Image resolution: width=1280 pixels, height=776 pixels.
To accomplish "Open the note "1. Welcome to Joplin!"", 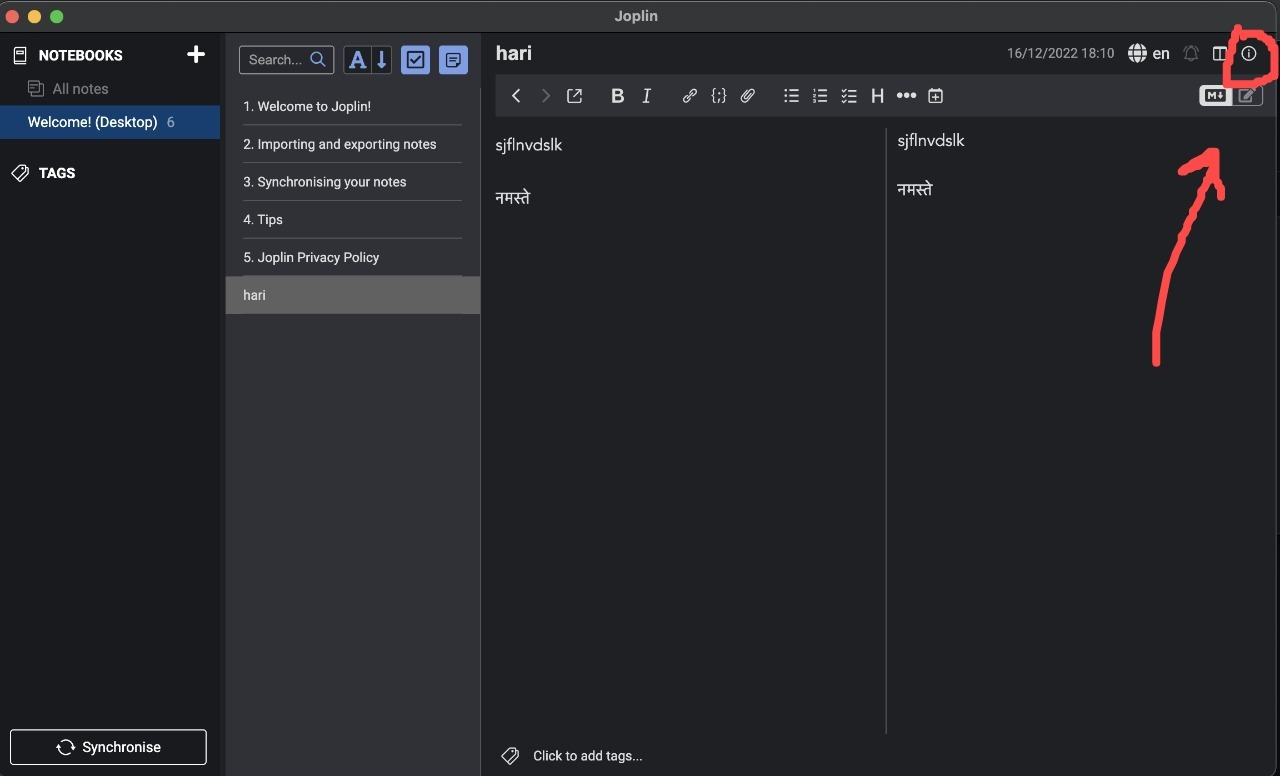I will pos(353,106).
